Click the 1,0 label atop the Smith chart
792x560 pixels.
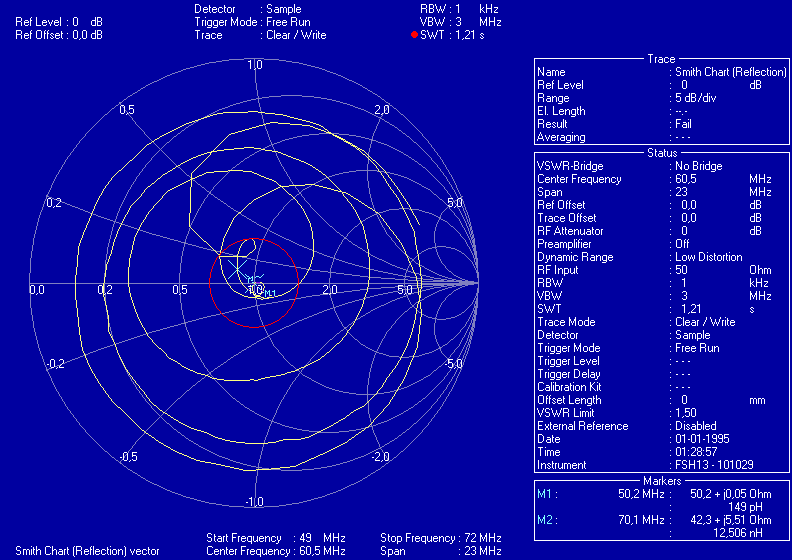[254, 65]
